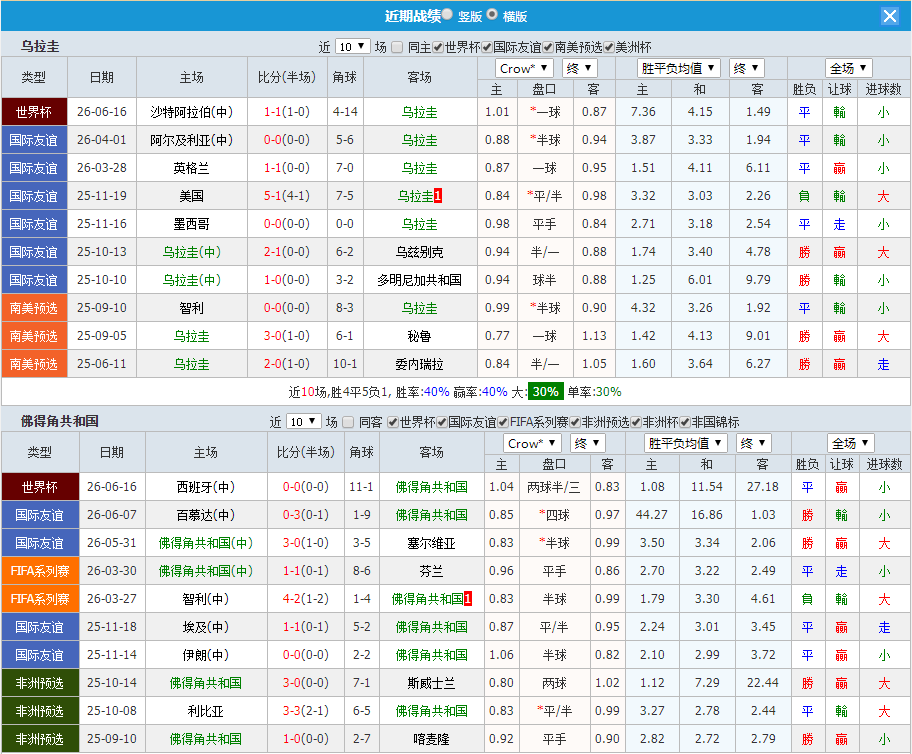Open Cape Verde 终 dropdown beside 胜平负均值
This screenshot has height=754, width=912.
[x=753, y=443]
